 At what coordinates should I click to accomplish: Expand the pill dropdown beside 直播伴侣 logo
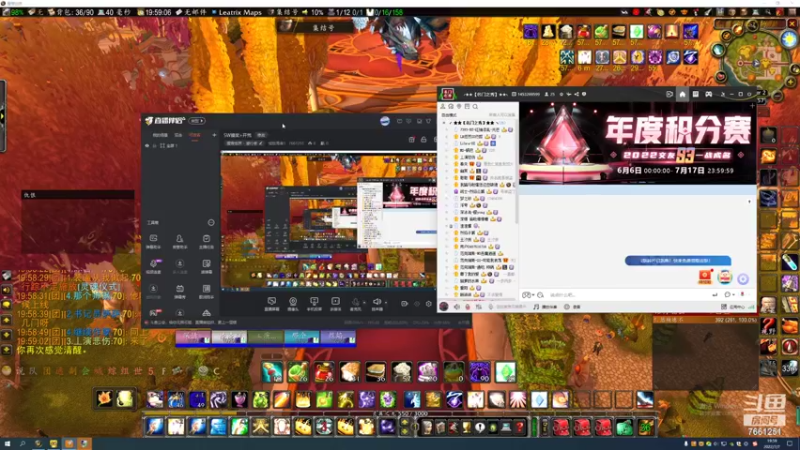(x=197, y=121)
